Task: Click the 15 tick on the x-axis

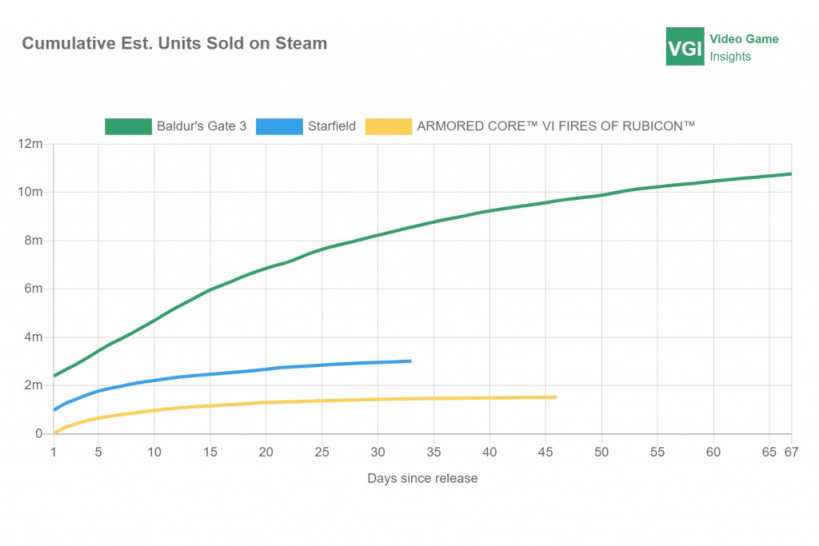Action: pyautogui.click(x=210, y=452)
